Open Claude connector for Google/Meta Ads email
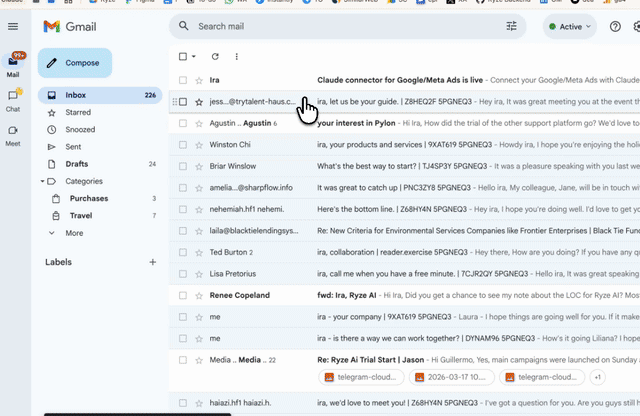 [404, 80]
